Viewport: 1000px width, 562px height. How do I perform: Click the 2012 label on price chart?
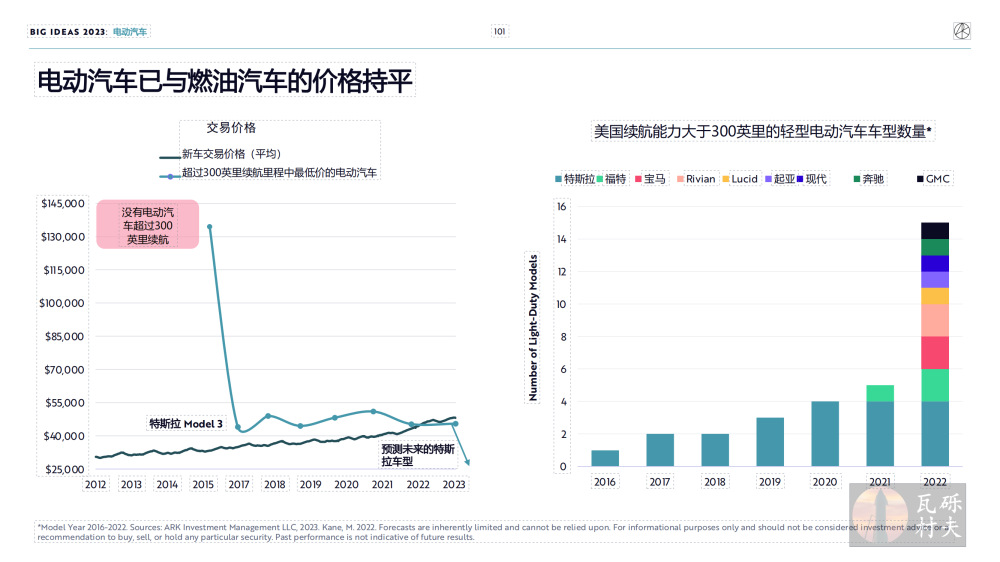pyautogui.click(x=96, y=484)
